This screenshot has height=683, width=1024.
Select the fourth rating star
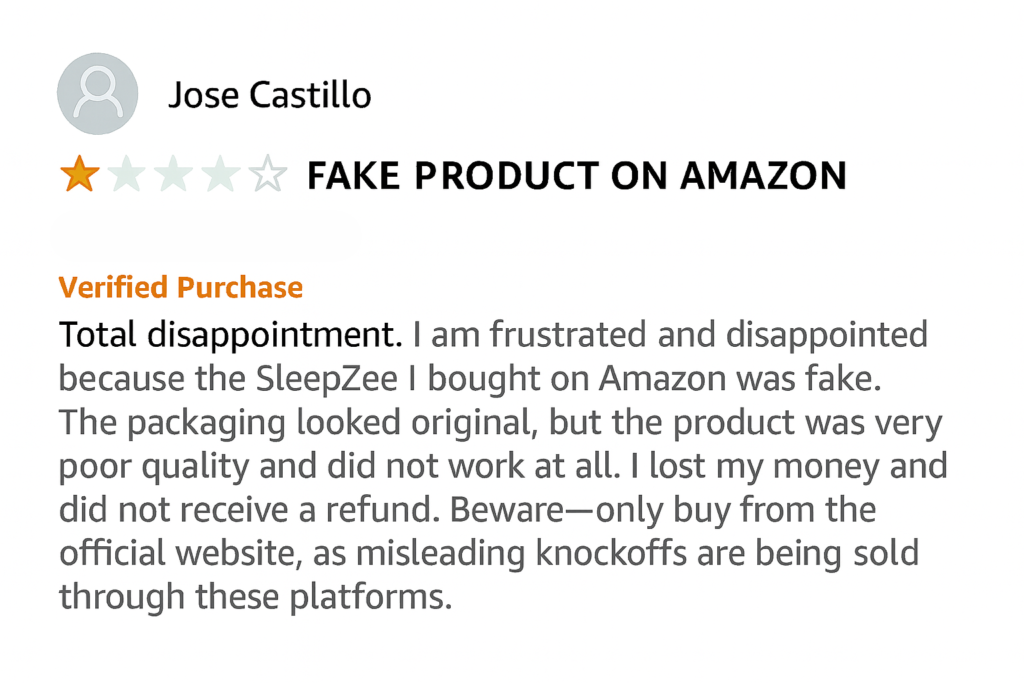[x=220, y=175]
